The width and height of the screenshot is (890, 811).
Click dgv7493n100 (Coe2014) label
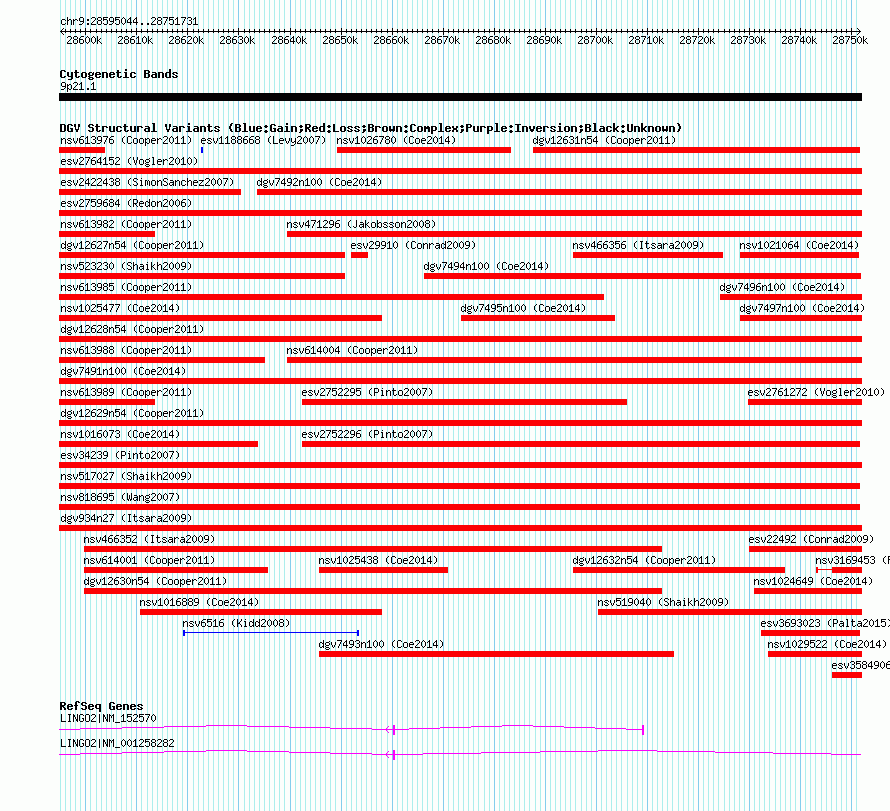click(x=381, y=644)
